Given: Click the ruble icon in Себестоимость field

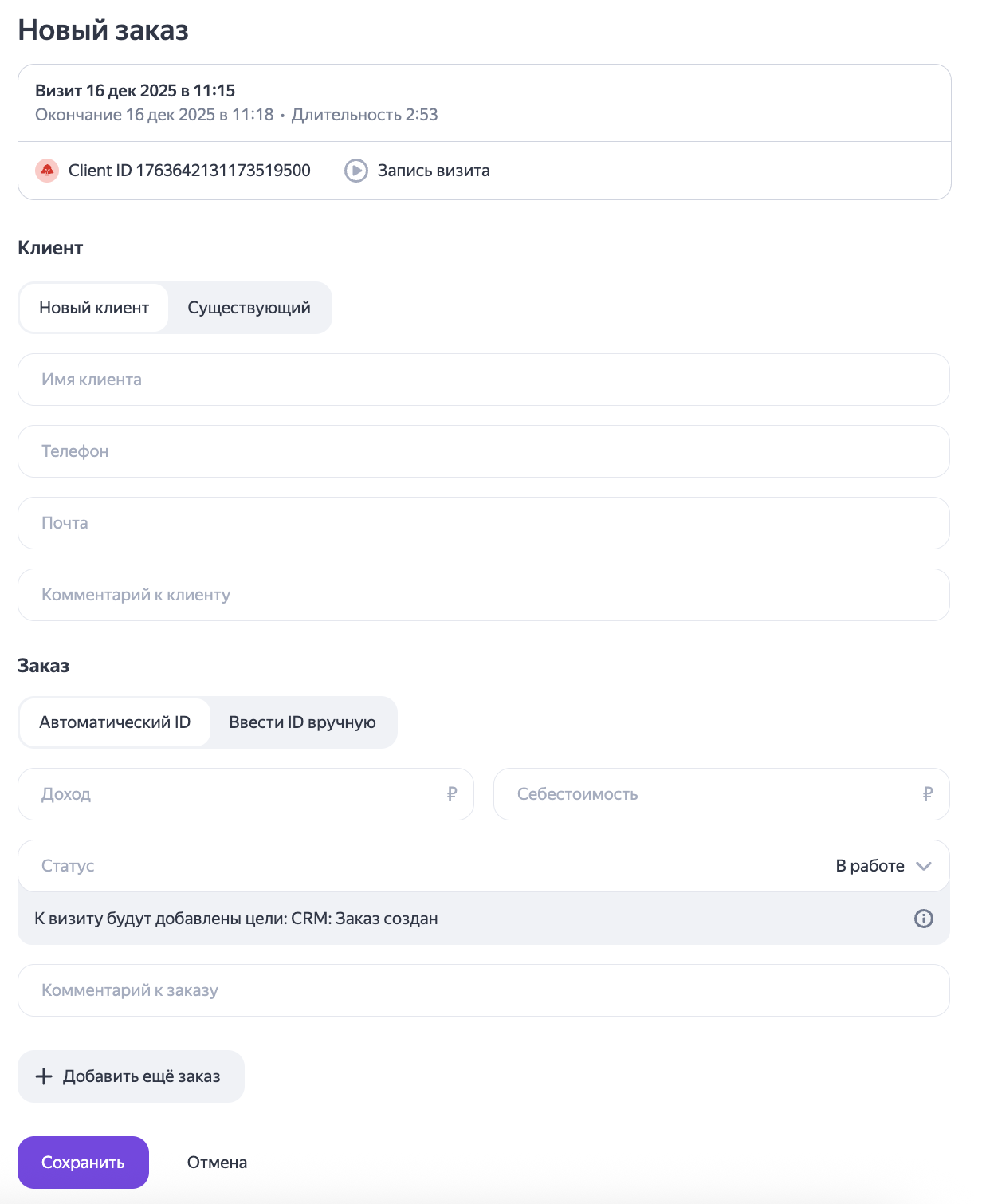Looking at the screenshot, I should coord(927,793).
